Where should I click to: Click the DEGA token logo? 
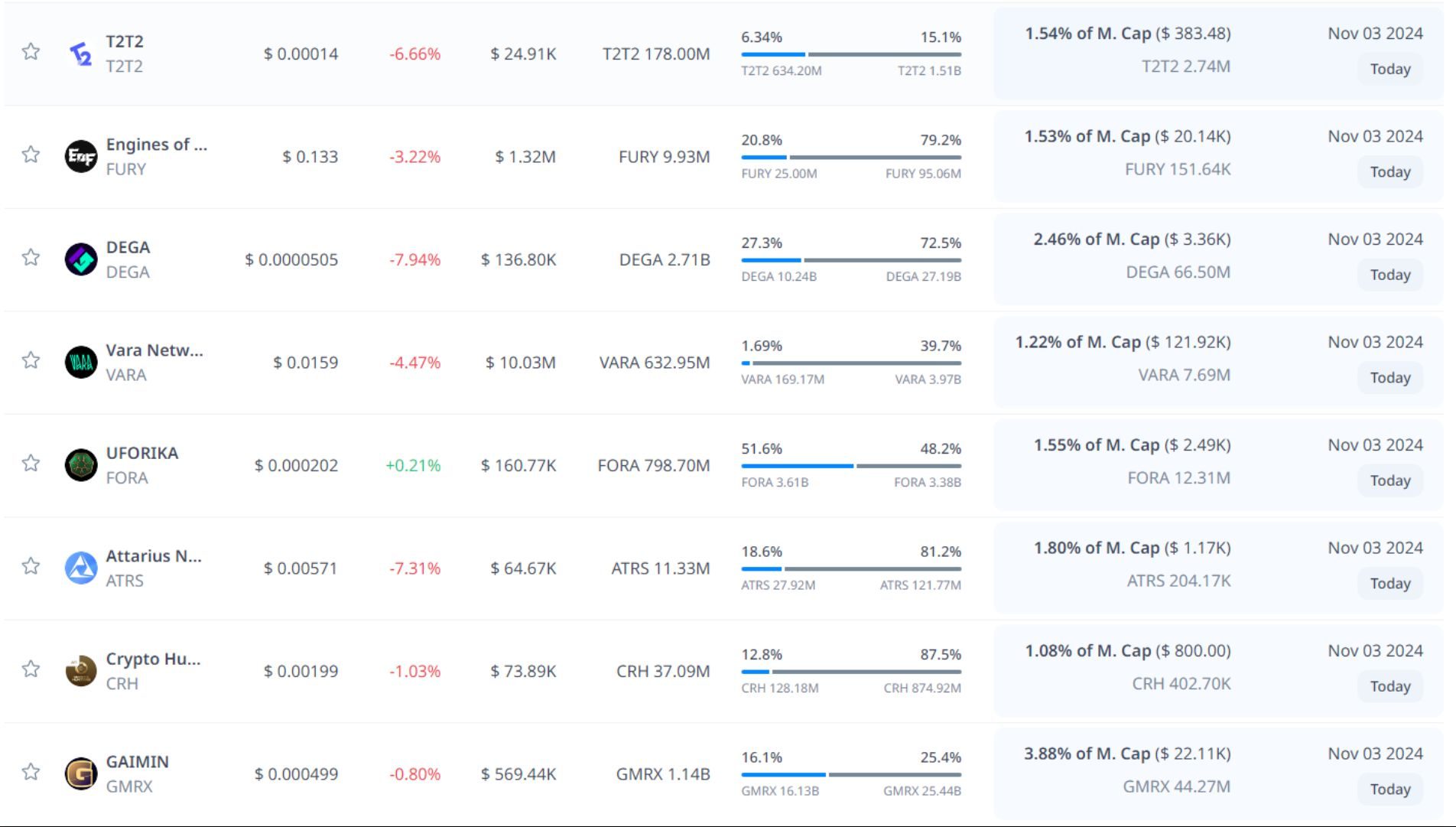80,259
